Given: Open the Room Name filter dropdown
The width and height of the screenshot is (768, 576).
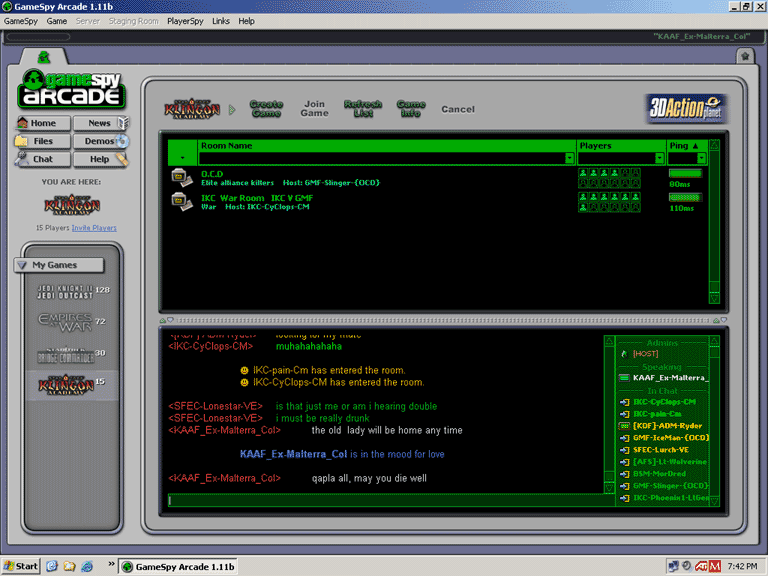Looking at the screenshot, I should [569, 158].
